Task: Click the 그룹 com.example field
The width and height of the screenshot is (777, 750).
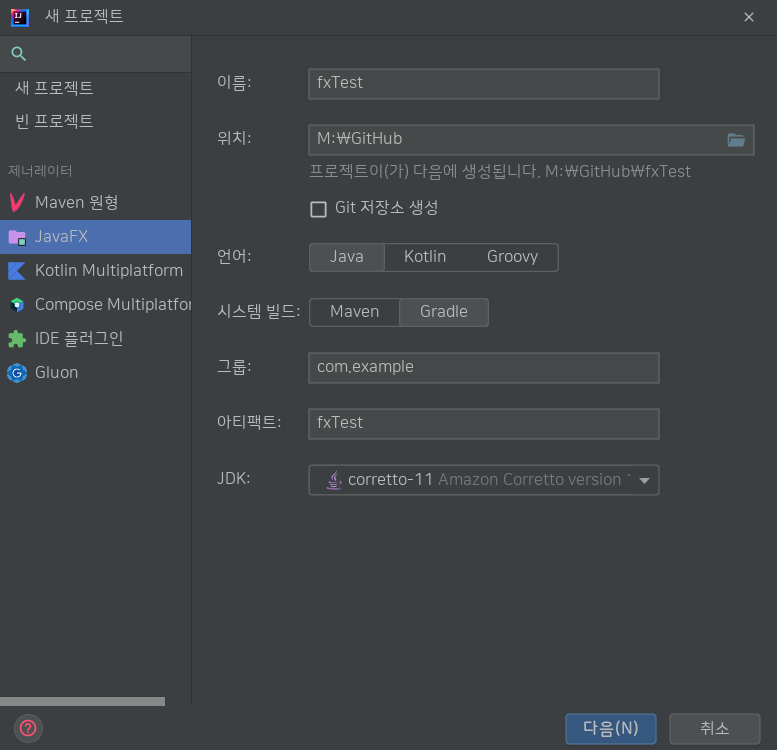Action: 484,368
